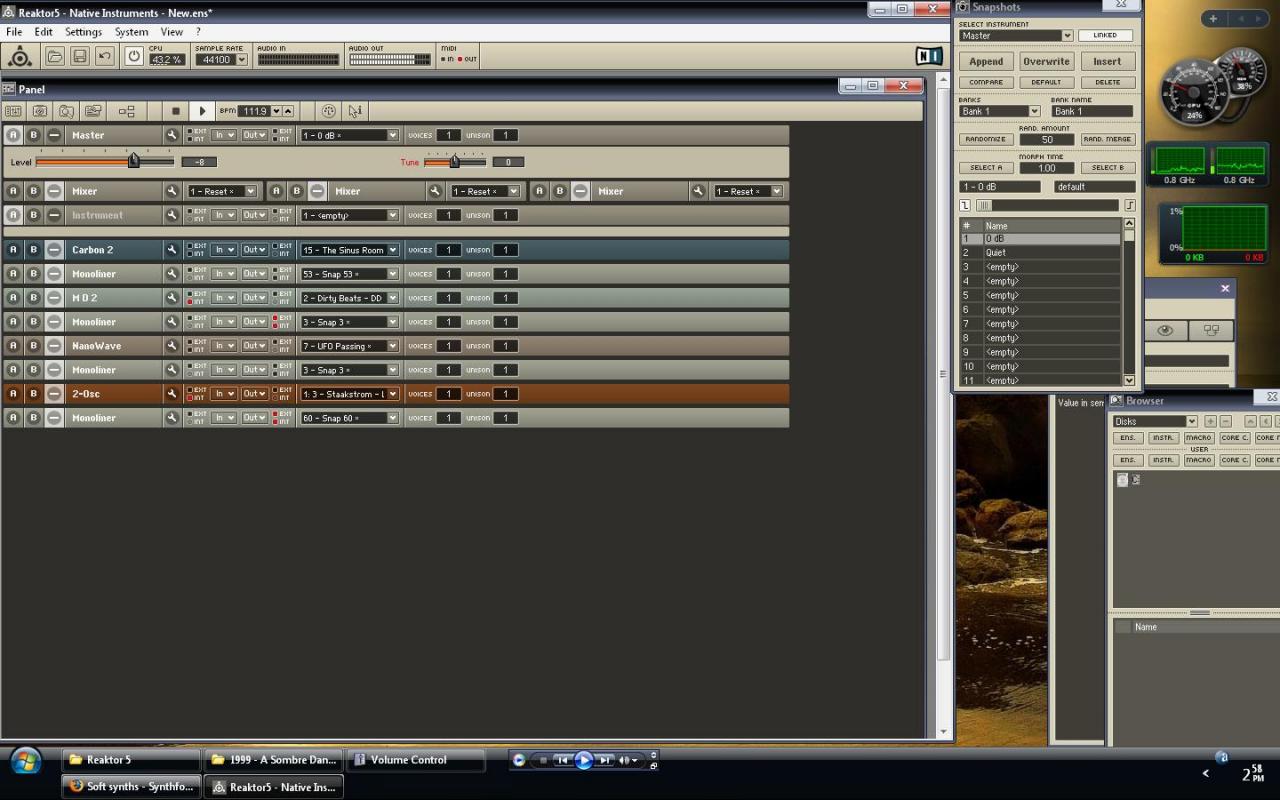Open the Sample Rate dropdown showing 44100

click(221, 60)
